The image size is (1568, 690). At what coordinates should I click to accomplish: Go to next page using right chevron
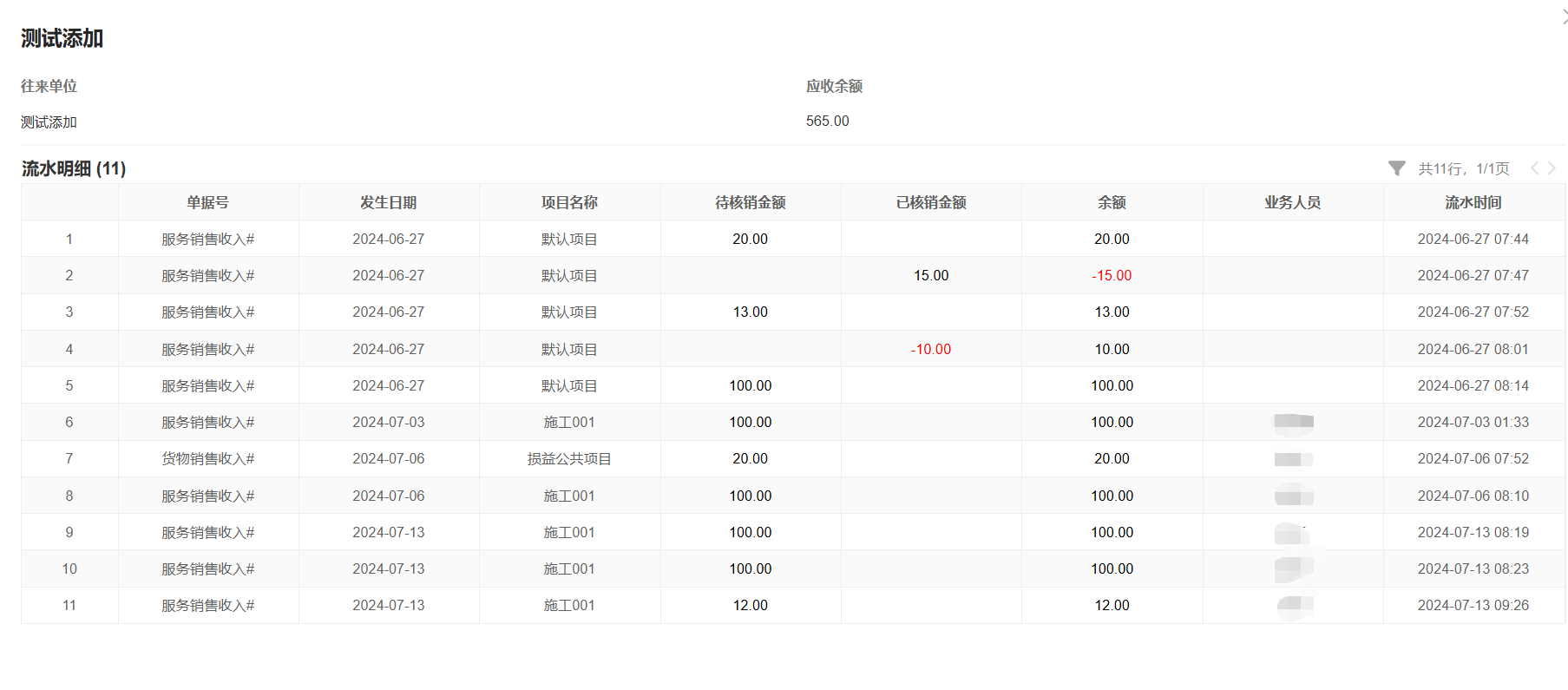tap(1552, 168)
